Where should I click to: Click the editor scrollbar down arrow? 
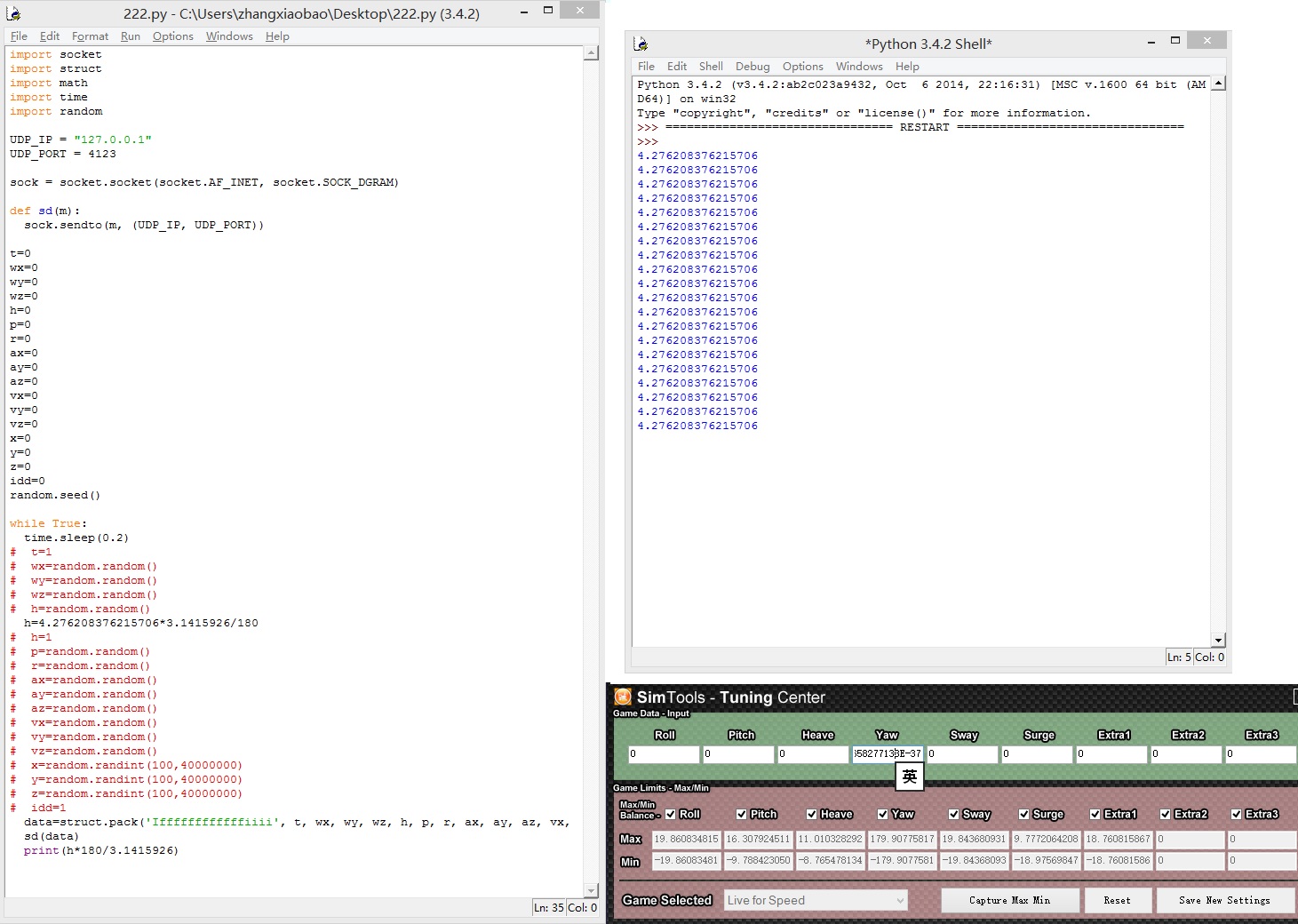tap(591, 890)
